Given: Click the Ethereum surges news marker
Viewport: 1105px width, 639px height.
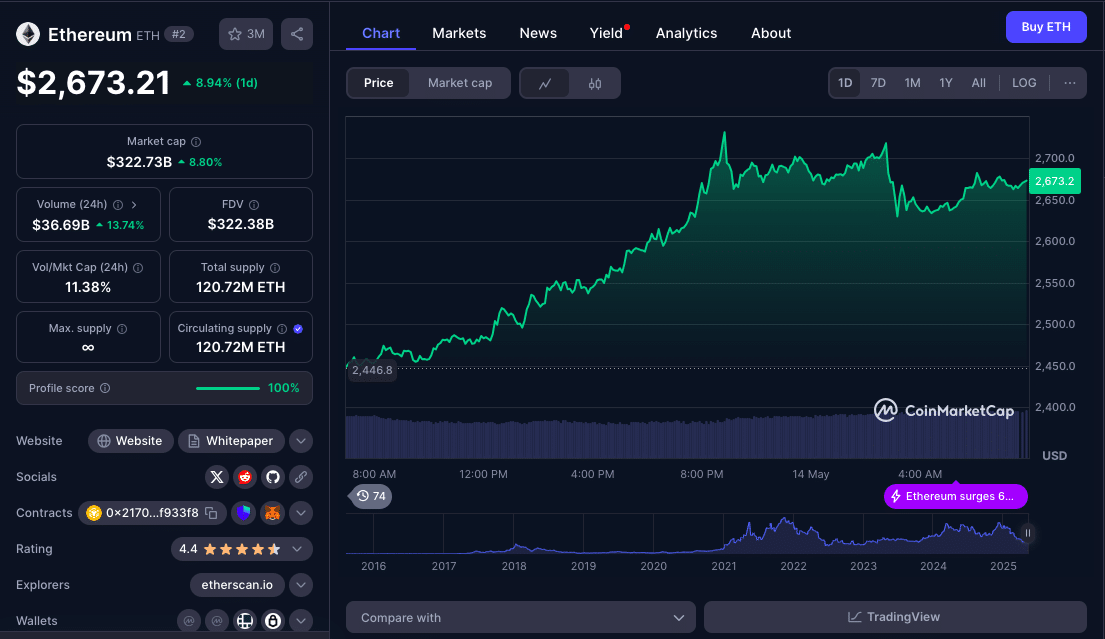Looking at the screenshot, I should pyautogui.click(x=955, y=496).
